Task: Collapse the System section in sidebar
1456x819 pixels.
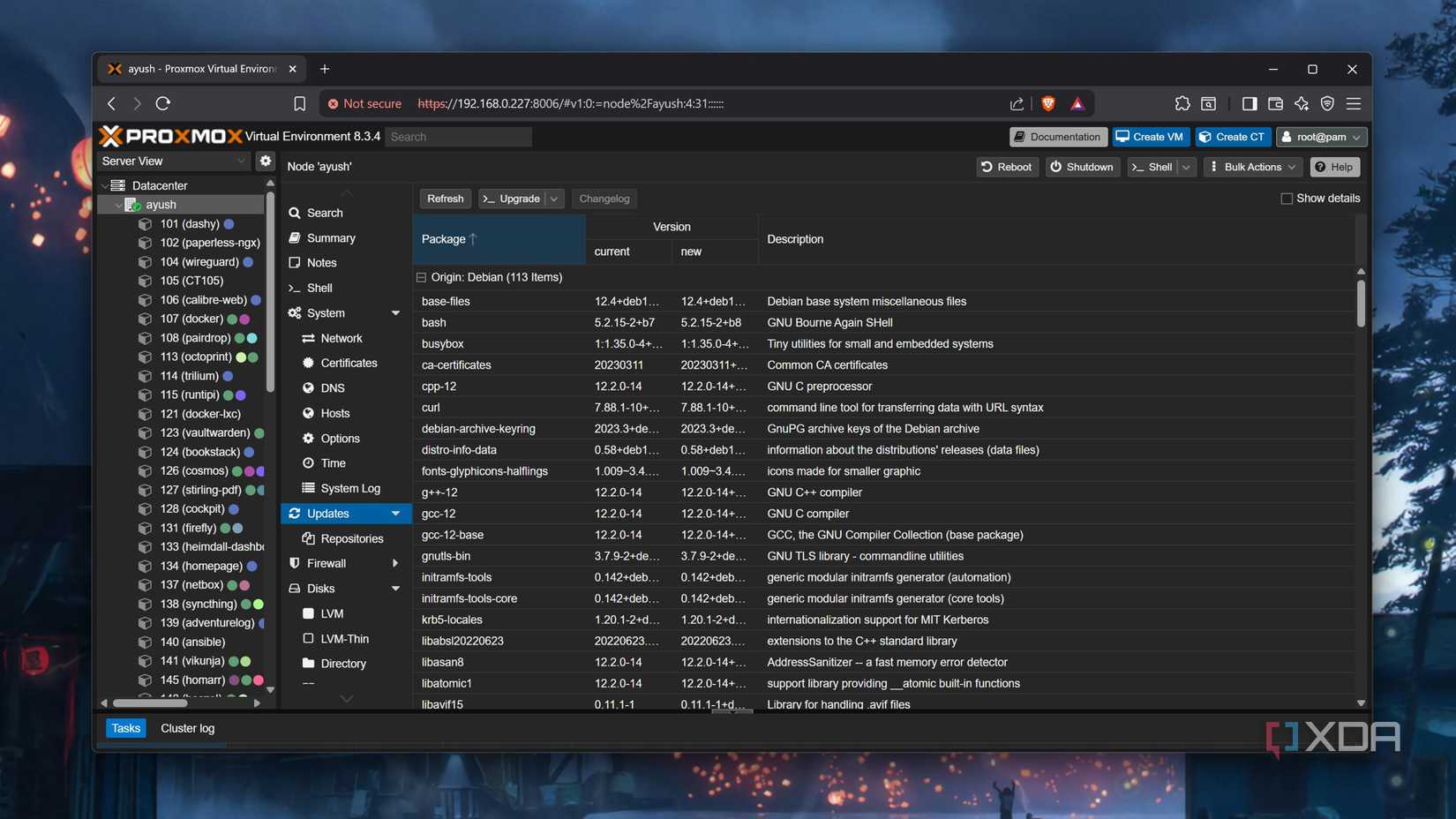Action: [x=395, y=312]
